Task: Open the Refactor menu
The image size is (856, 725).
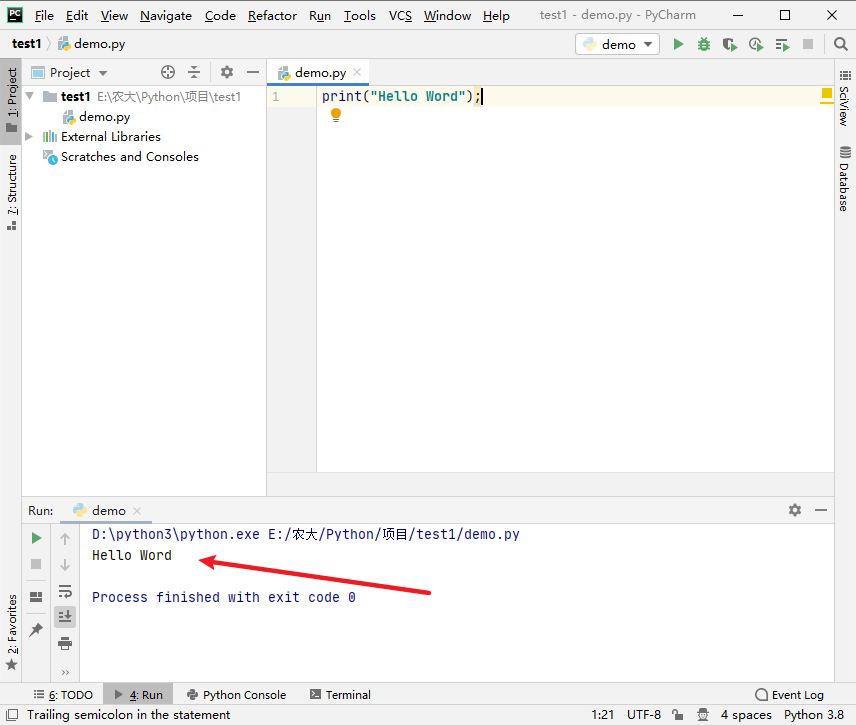Action: point(272,15)
